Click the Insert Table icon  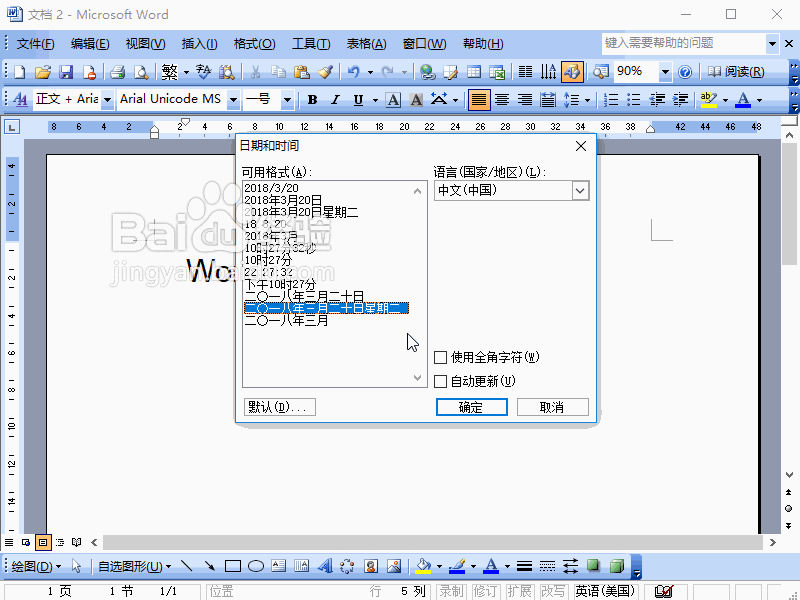point(475,70)
